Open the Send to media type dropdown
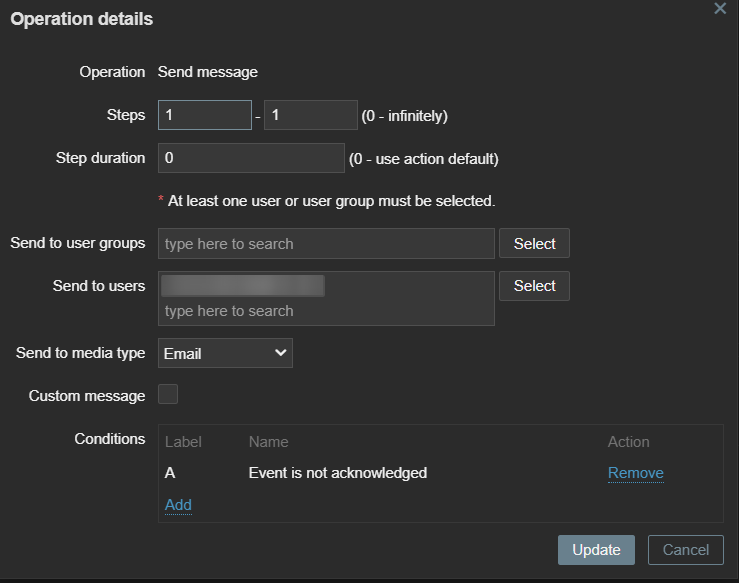Screen dimensions: 739x583 point(225,353)
